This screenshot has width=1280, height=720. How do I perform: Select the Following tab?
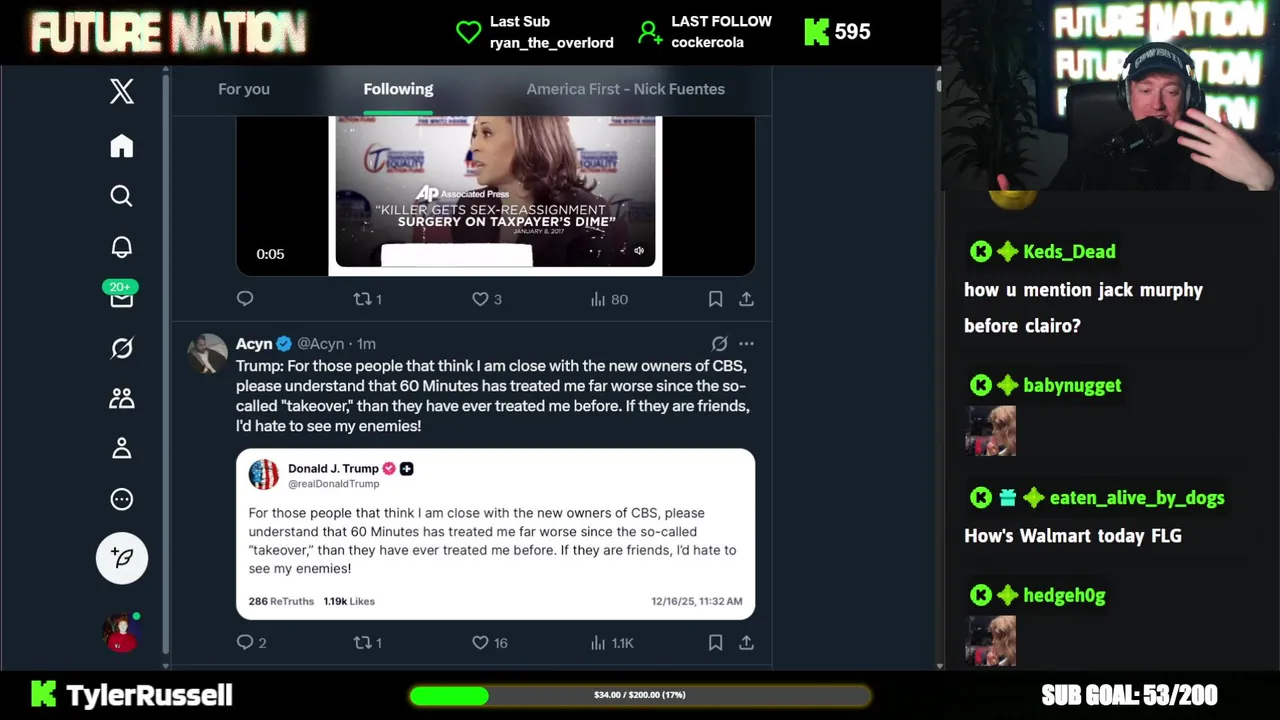(x=398, y=89)
